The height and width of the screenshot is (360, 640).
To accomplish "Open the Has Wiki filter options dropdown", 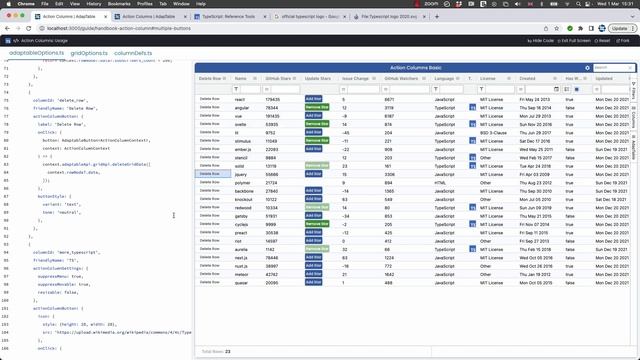I will (567, 89).
